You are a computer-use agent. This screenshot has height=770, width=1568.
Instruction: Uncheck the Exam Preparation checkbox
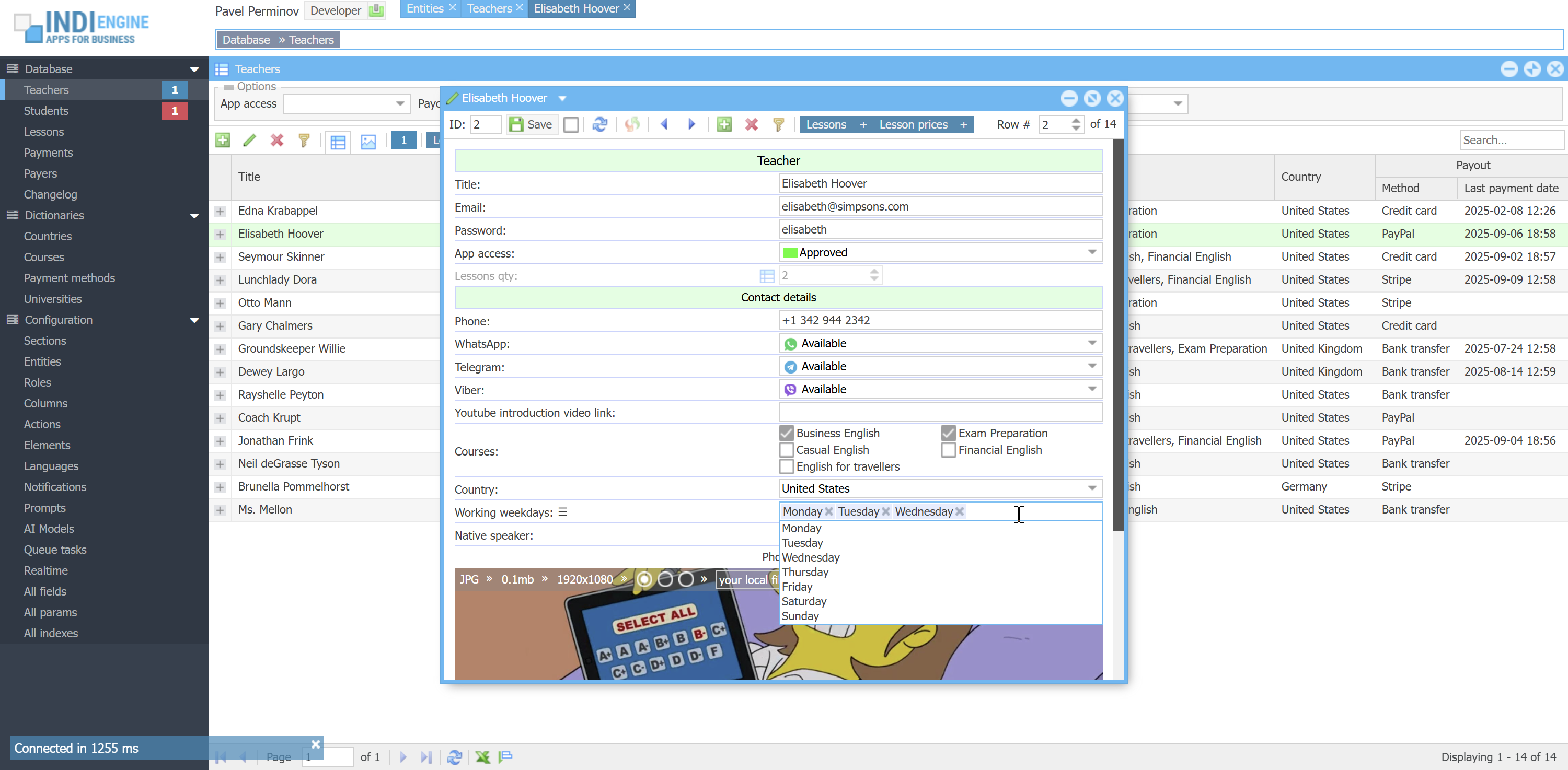(948, 433)
